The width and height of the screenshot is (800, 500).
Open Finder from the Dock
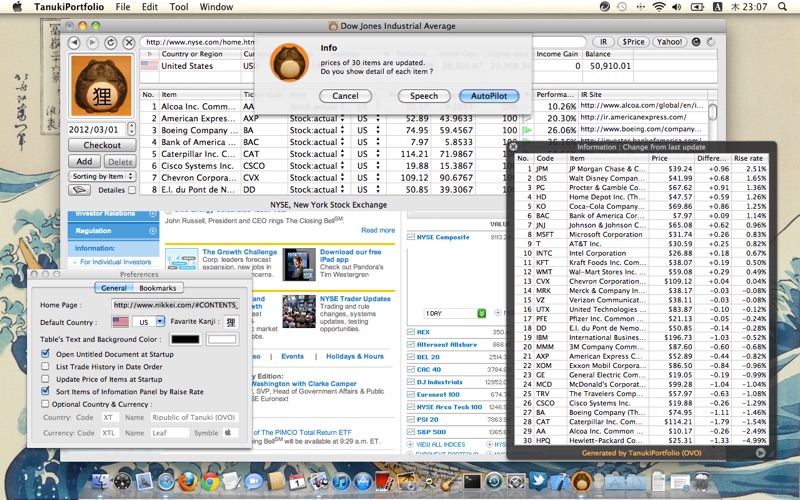pos(101,482)
